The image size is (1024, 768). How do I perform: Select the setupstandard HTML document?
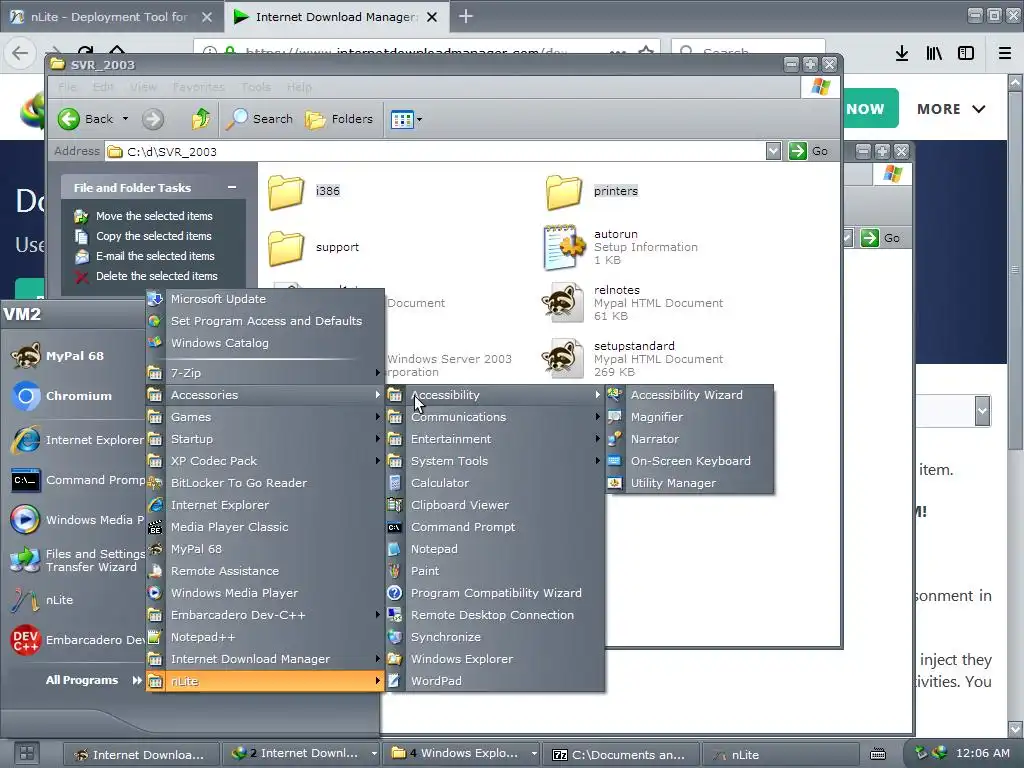coord(632,359)
